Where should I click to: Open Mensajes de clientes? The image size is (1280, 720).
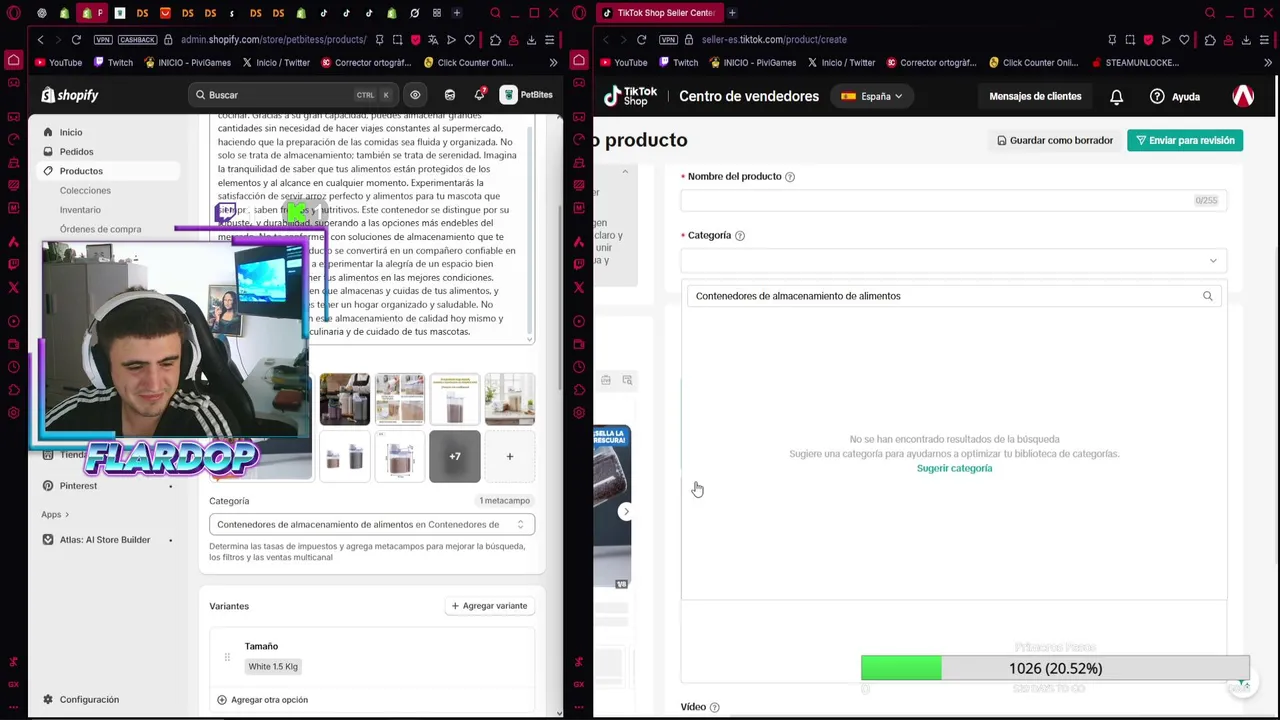pyautogui.click(x=1035, y=96)
